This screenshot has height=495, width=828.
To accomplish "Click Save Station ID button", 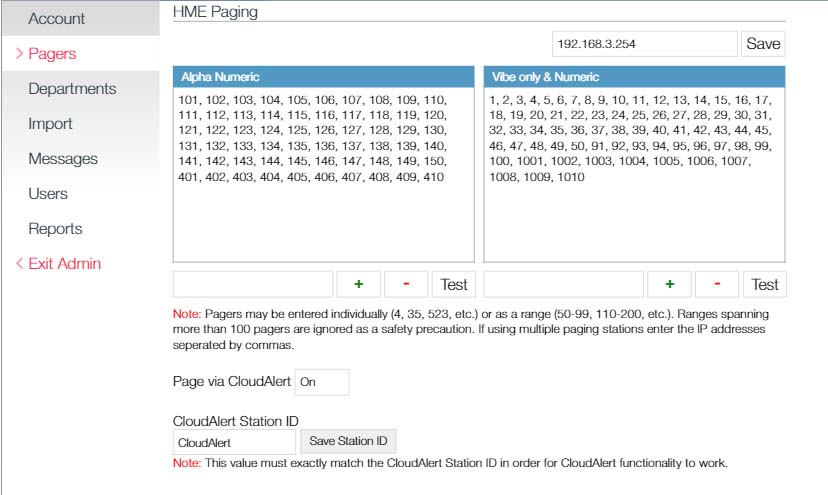I will point(348,441).
